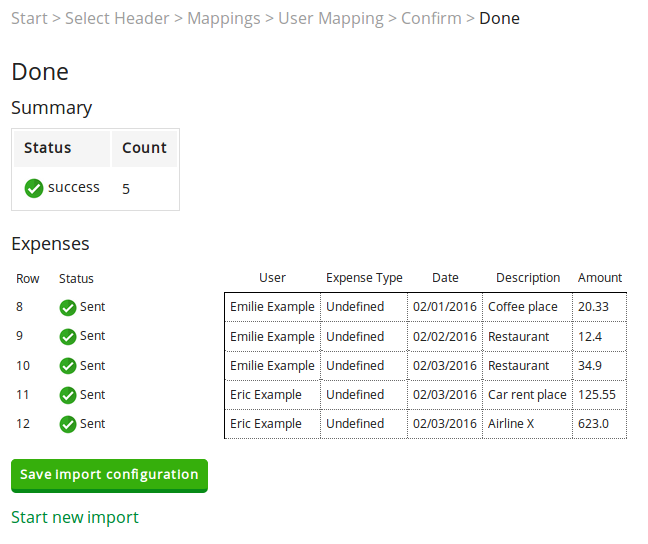The image size is (648, 544).
Task: Click the Sent checkmark icon for row 8
Action: (68, 308)
